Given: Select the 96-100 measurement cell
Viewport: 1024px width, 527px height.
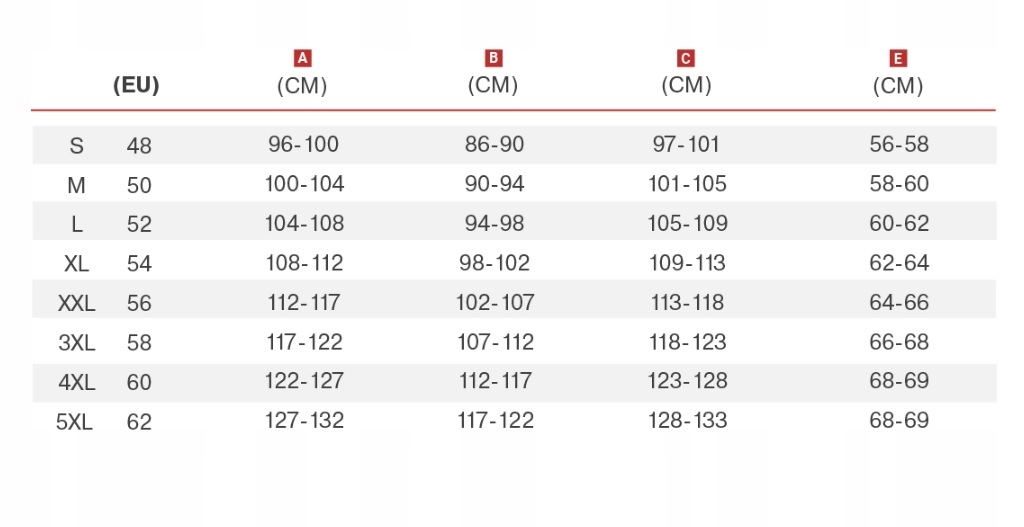Looking at the screenshot, I should [x=304, y=144].
